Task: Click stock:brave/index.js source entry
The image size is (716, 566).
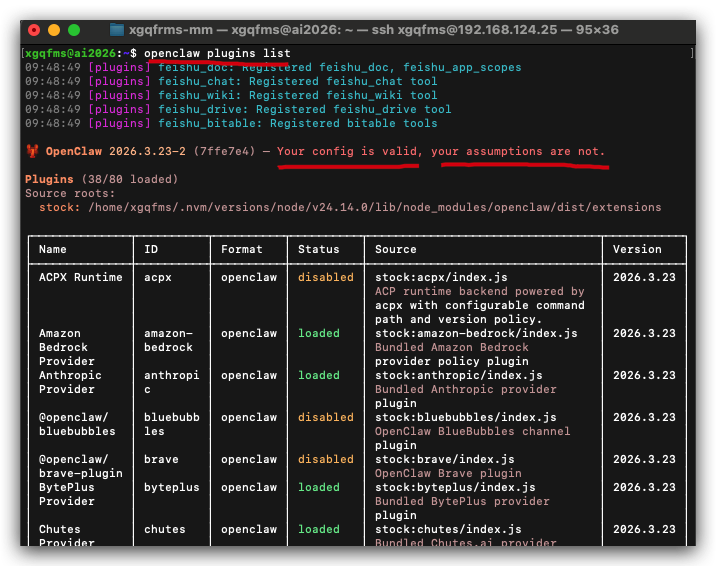Action: tap(445, 459)
